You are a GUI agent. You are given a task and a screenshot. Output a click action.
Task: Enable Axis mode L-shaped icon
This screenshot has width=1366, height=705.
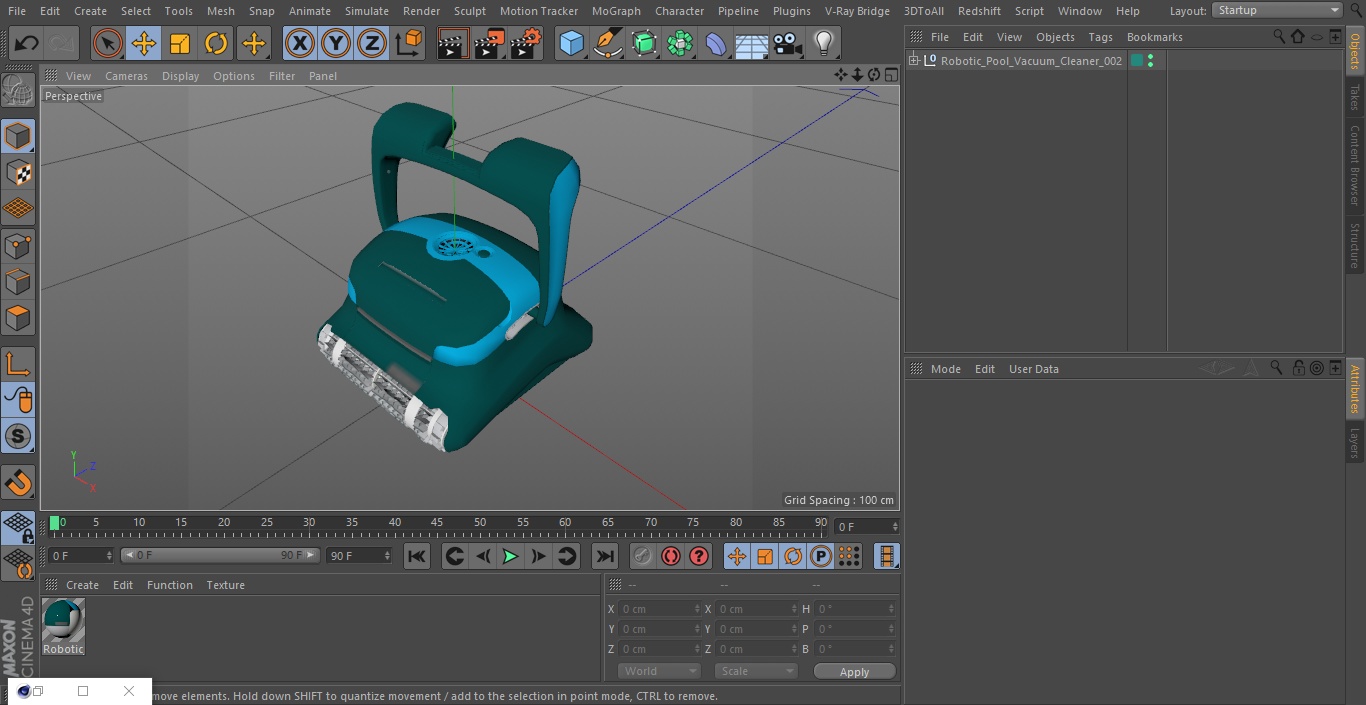(18, 364)
